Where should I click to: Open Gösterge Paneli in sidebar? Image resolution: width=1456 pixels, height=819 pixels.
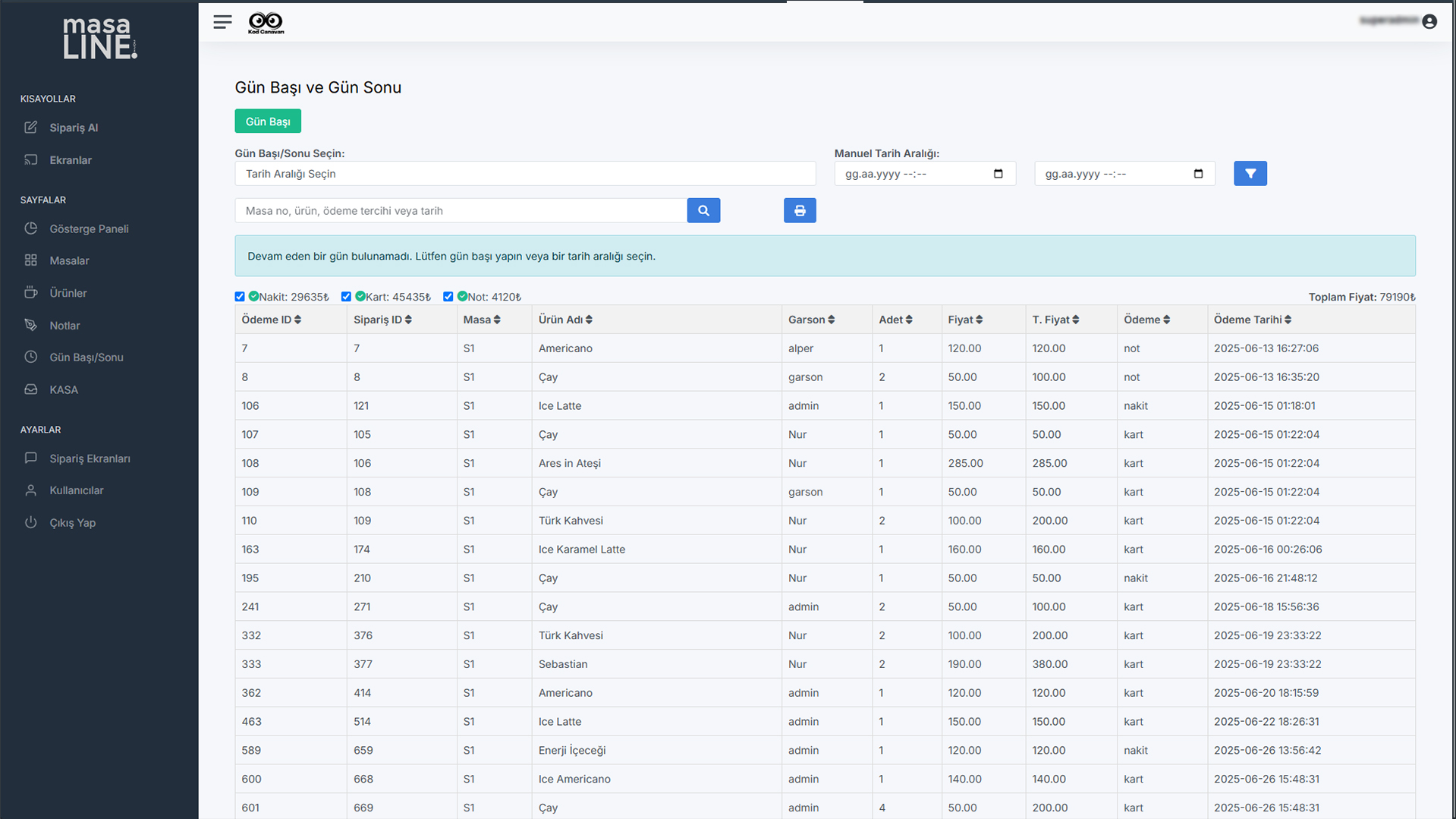(89, 228)
